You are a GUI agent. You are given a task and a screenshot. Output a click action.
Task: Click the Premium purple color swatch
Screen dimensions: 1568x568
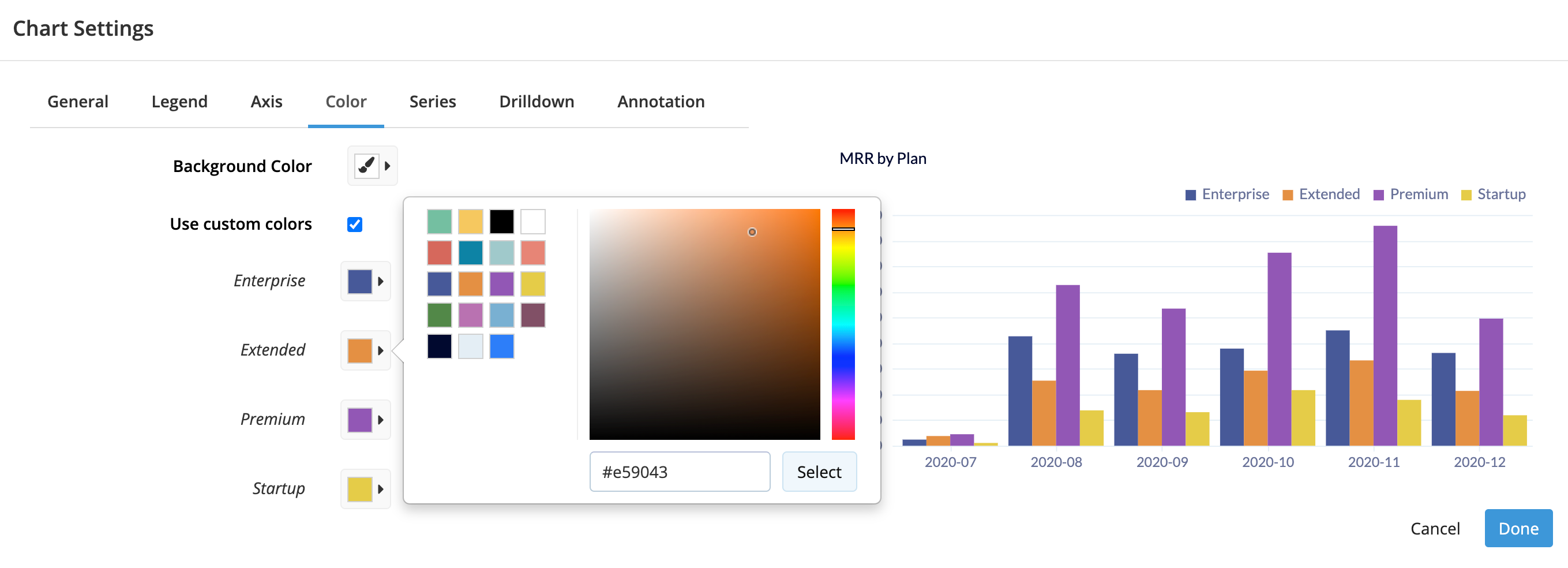click(x=360, y=420)
